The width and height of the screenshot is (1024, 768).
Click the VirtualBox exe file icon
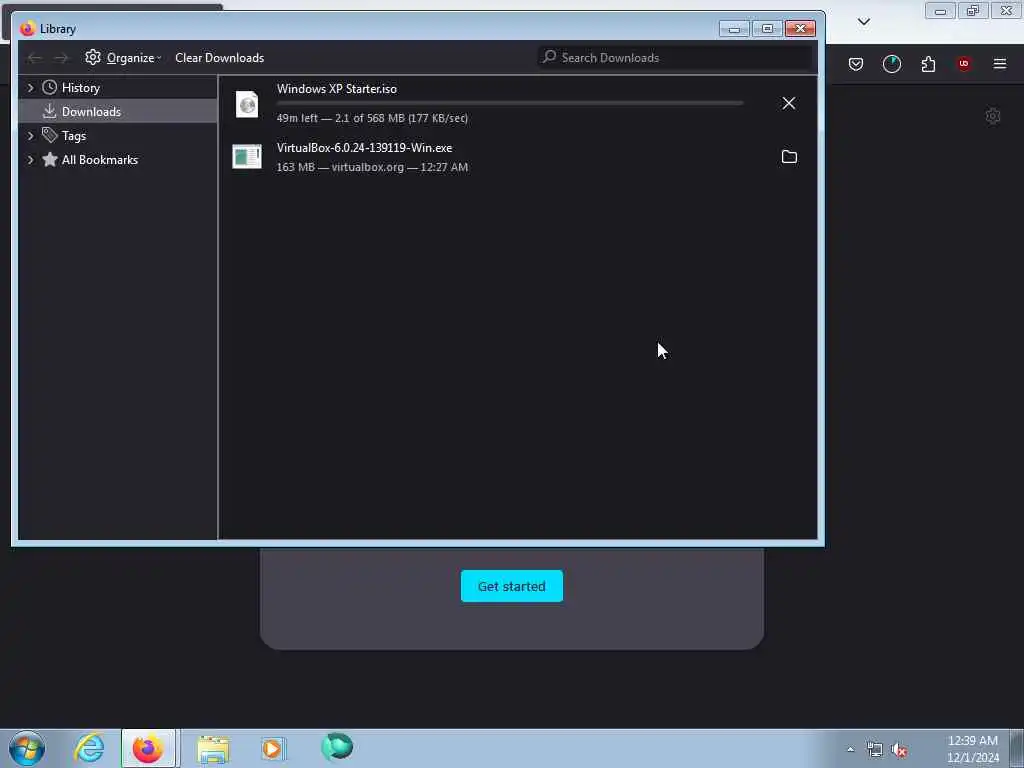point(247,157)
